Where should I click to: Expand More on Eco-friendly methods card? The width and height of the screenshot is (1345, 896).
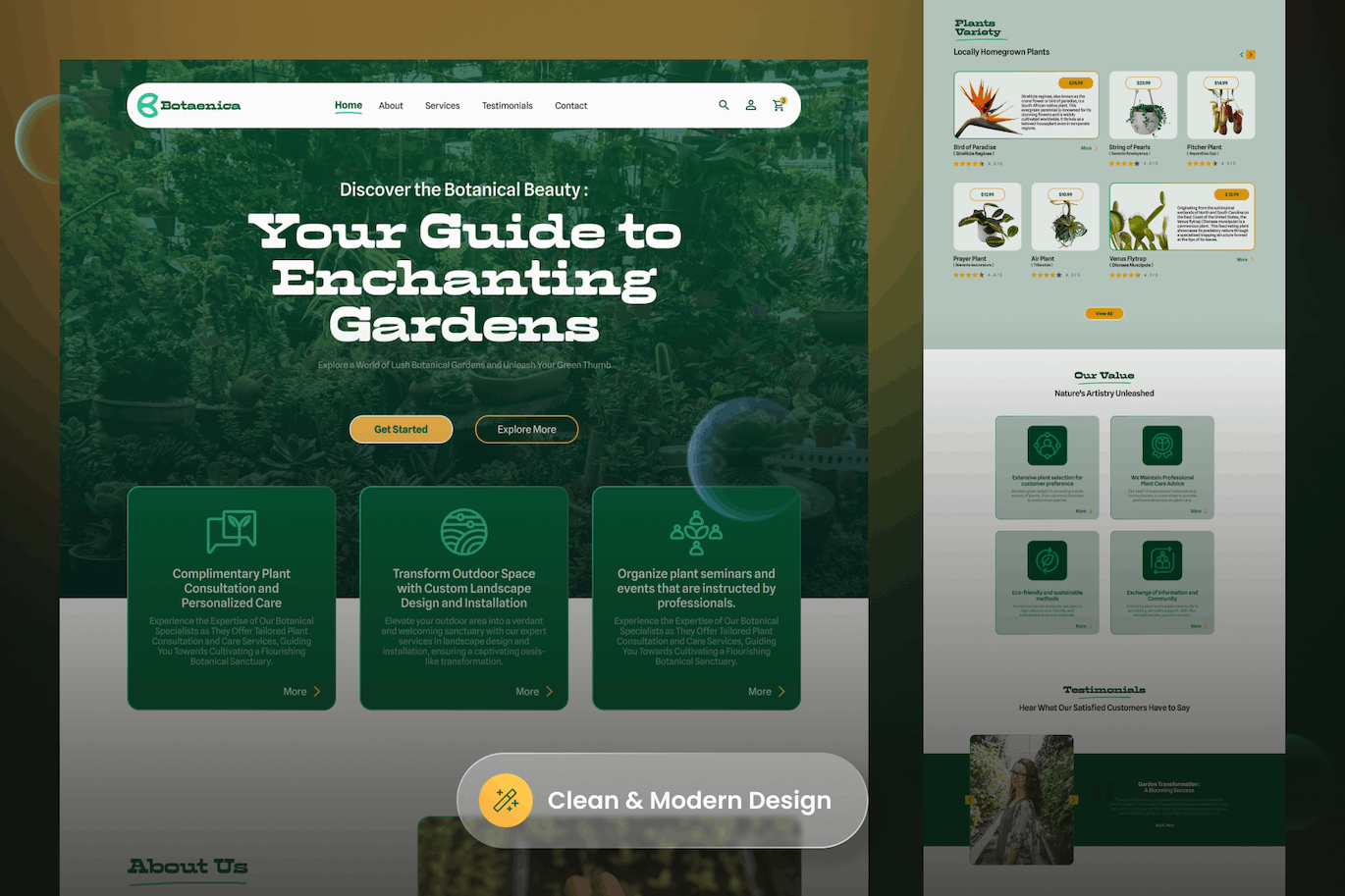1084,626
